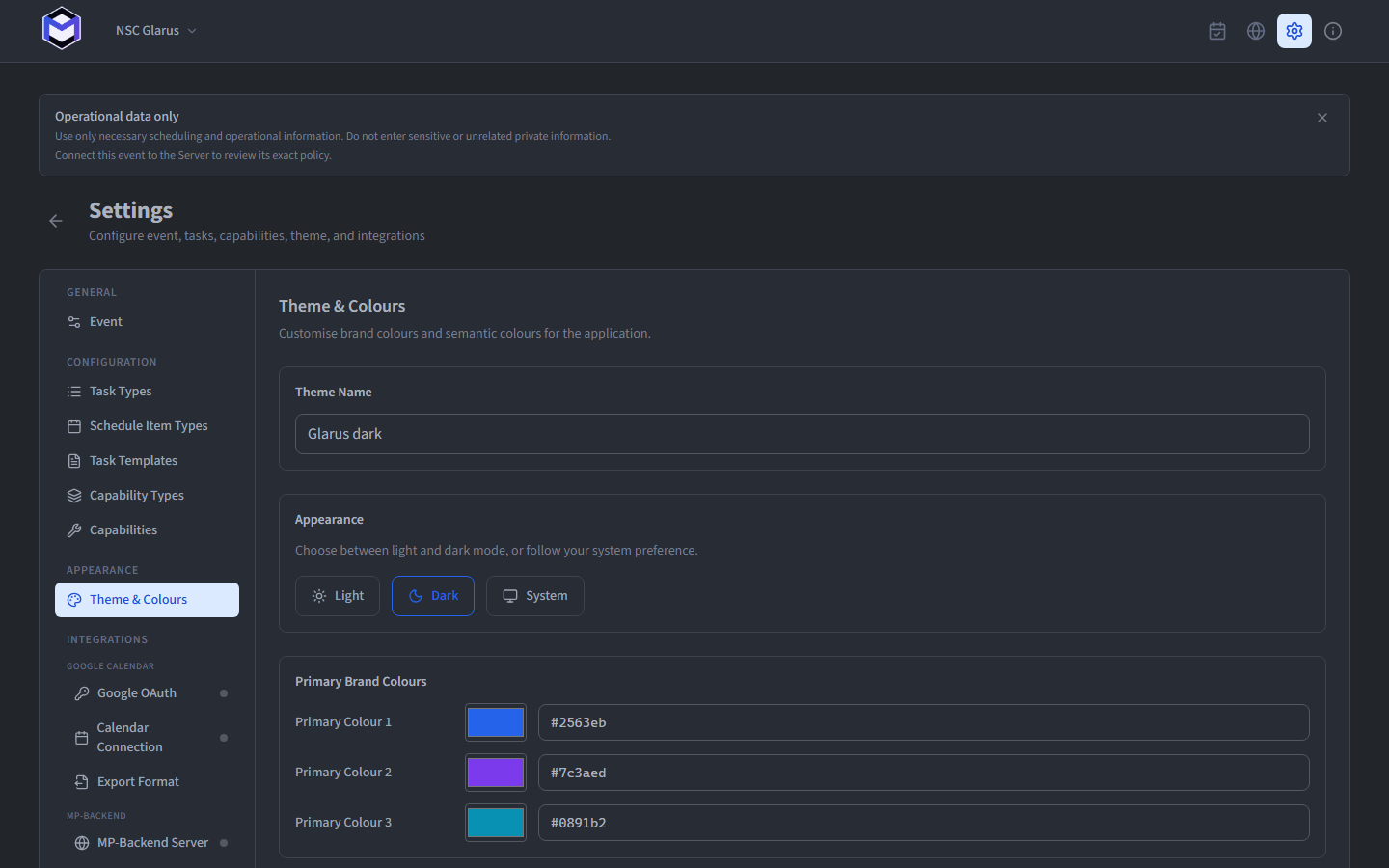Viewport: 1389px width, 868px height.
Task: Switch appearance to Light mode
Action: [x=338, y=596]
